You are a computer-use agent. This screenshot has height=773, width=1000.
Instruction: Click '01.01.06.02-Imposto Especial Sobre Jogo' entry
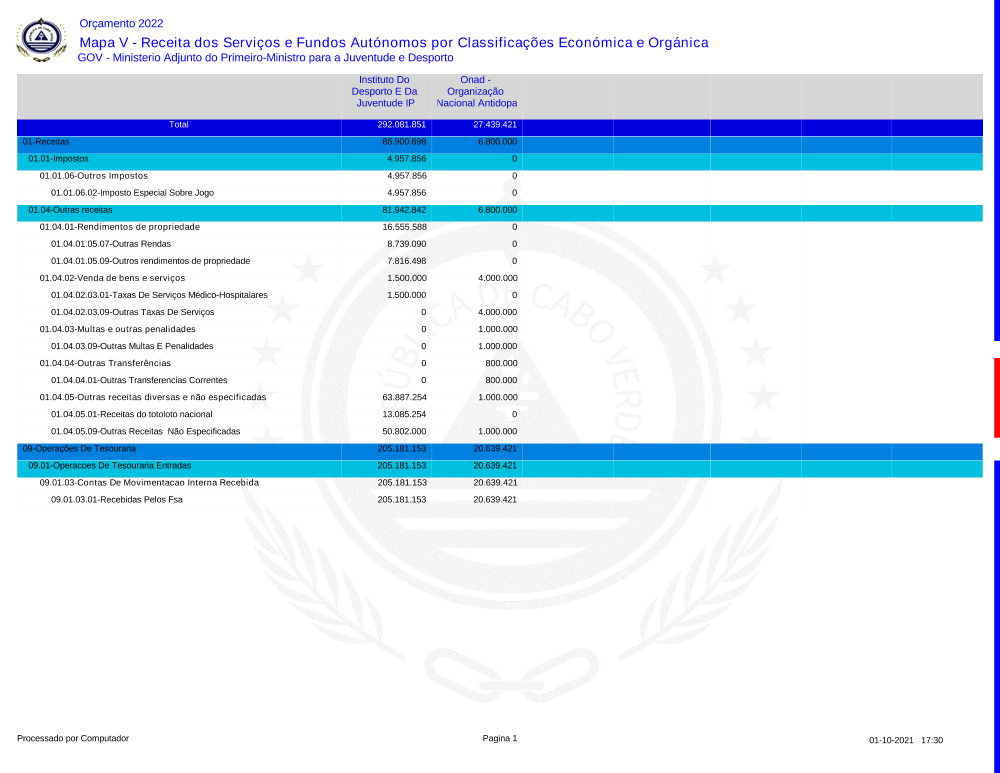click(132, 193)
